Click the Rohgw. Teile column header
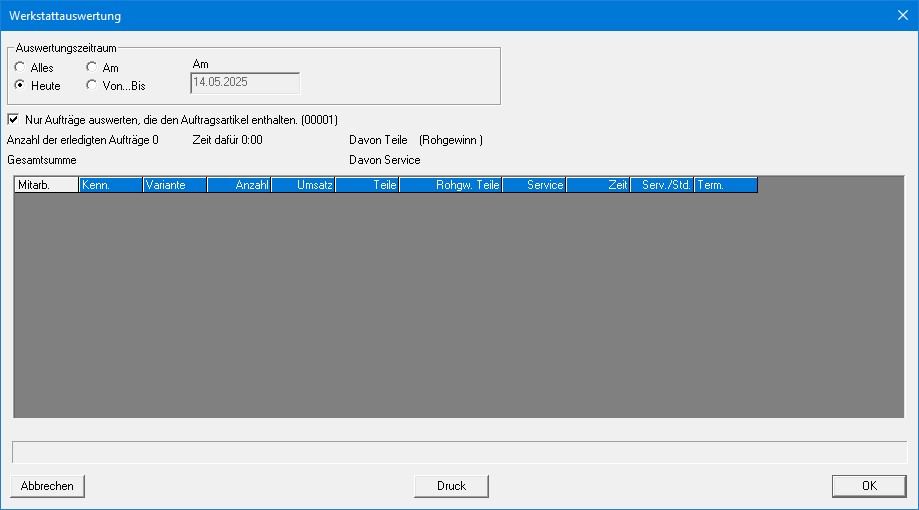Image resolution: width=919 pixels, height=510 pixels. 450,185
